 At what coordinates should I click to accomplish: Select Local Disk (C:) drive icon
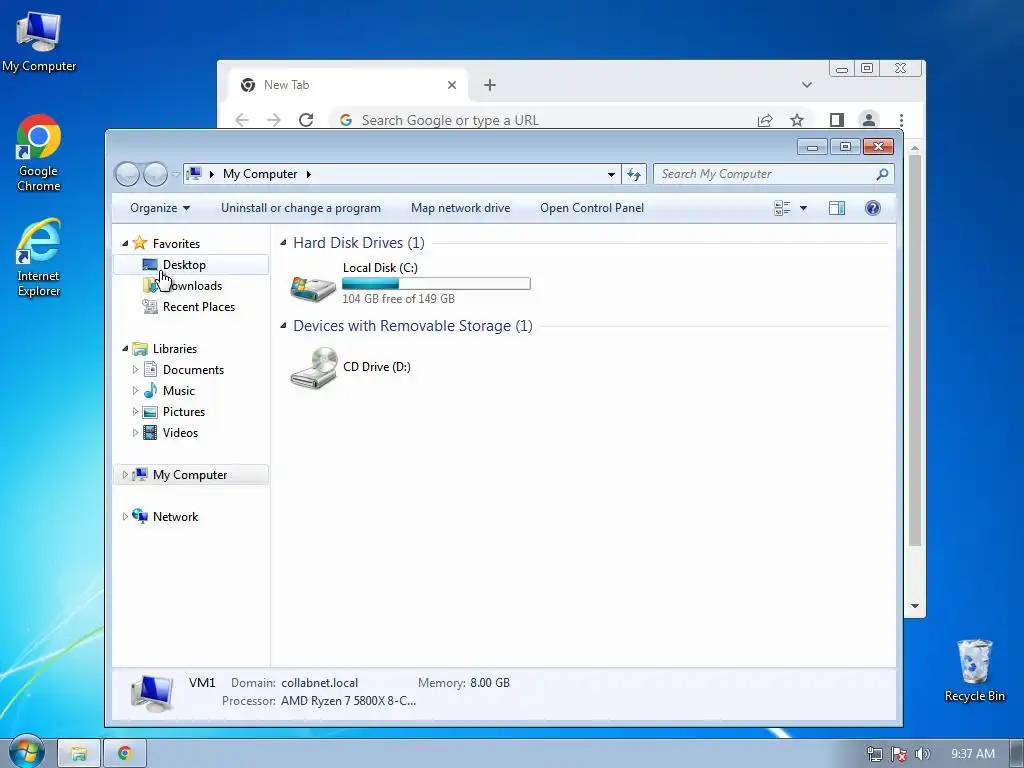point(313,287)
